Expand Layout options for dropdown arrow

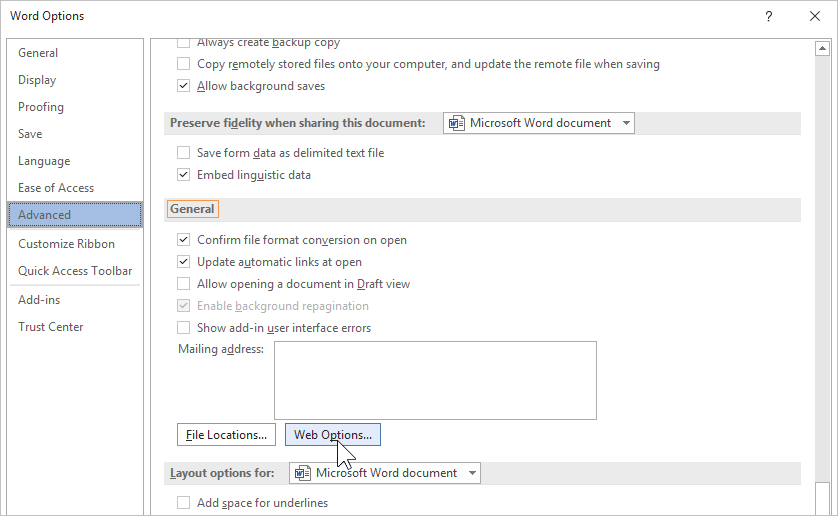(472, 473)
